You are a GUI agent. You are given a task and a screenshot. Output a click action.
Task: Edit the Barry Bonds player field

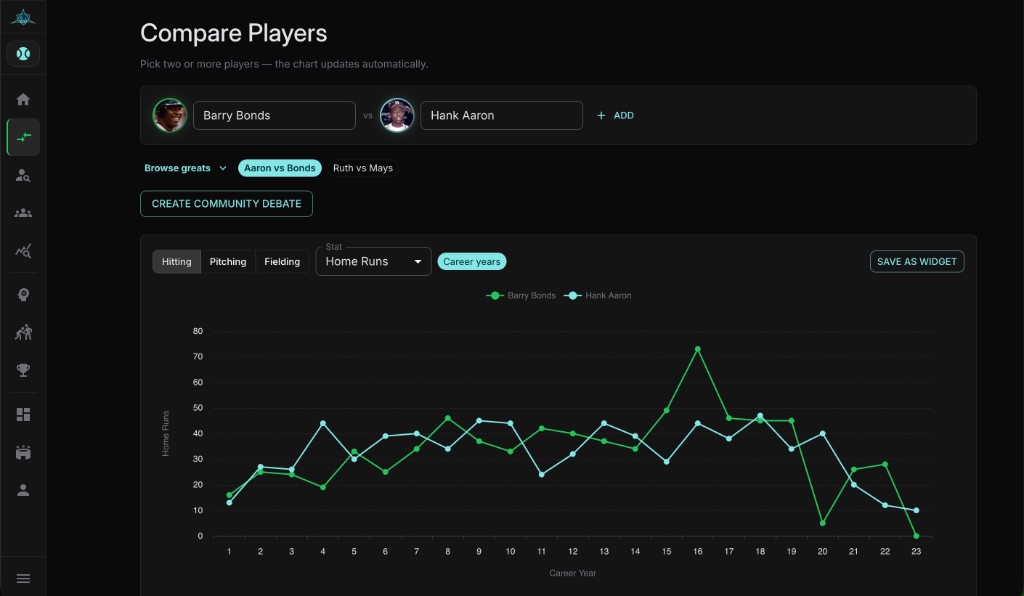pyautogui.click(x=274, y=116)
